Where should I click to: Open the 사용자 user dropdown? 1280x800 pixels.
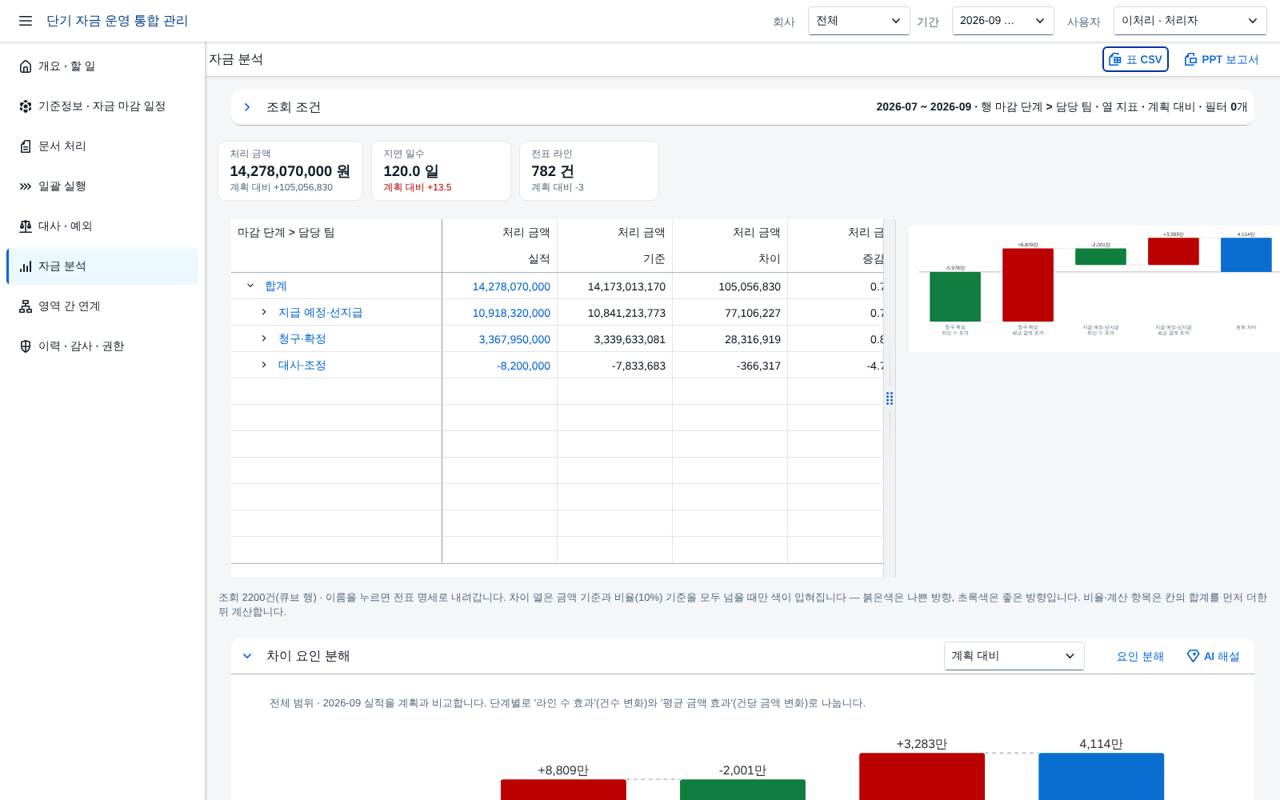tap(1190, 21)
